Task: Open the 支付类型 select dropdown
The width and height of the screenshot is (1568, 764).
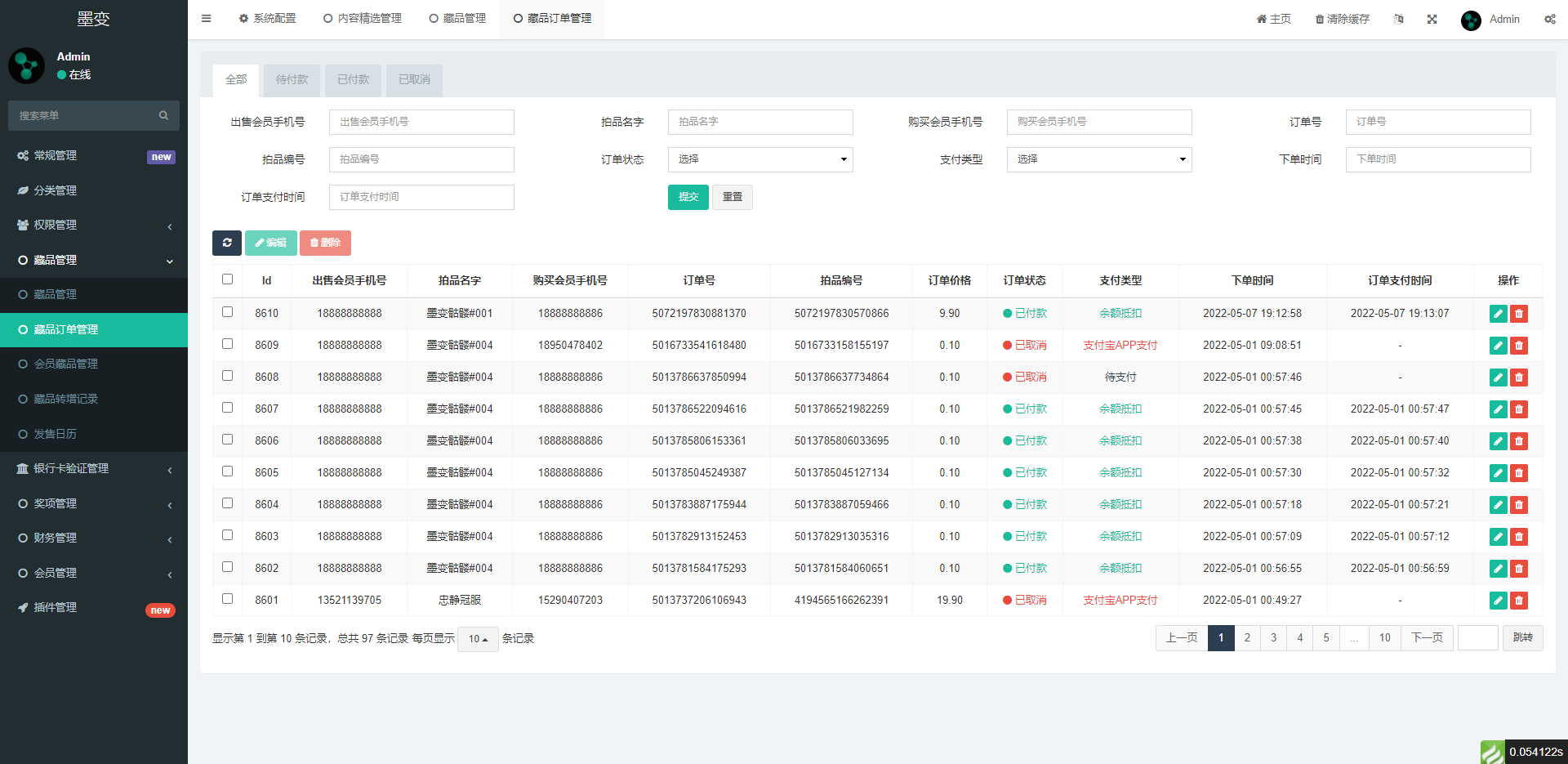Action: click(1098, 159)
